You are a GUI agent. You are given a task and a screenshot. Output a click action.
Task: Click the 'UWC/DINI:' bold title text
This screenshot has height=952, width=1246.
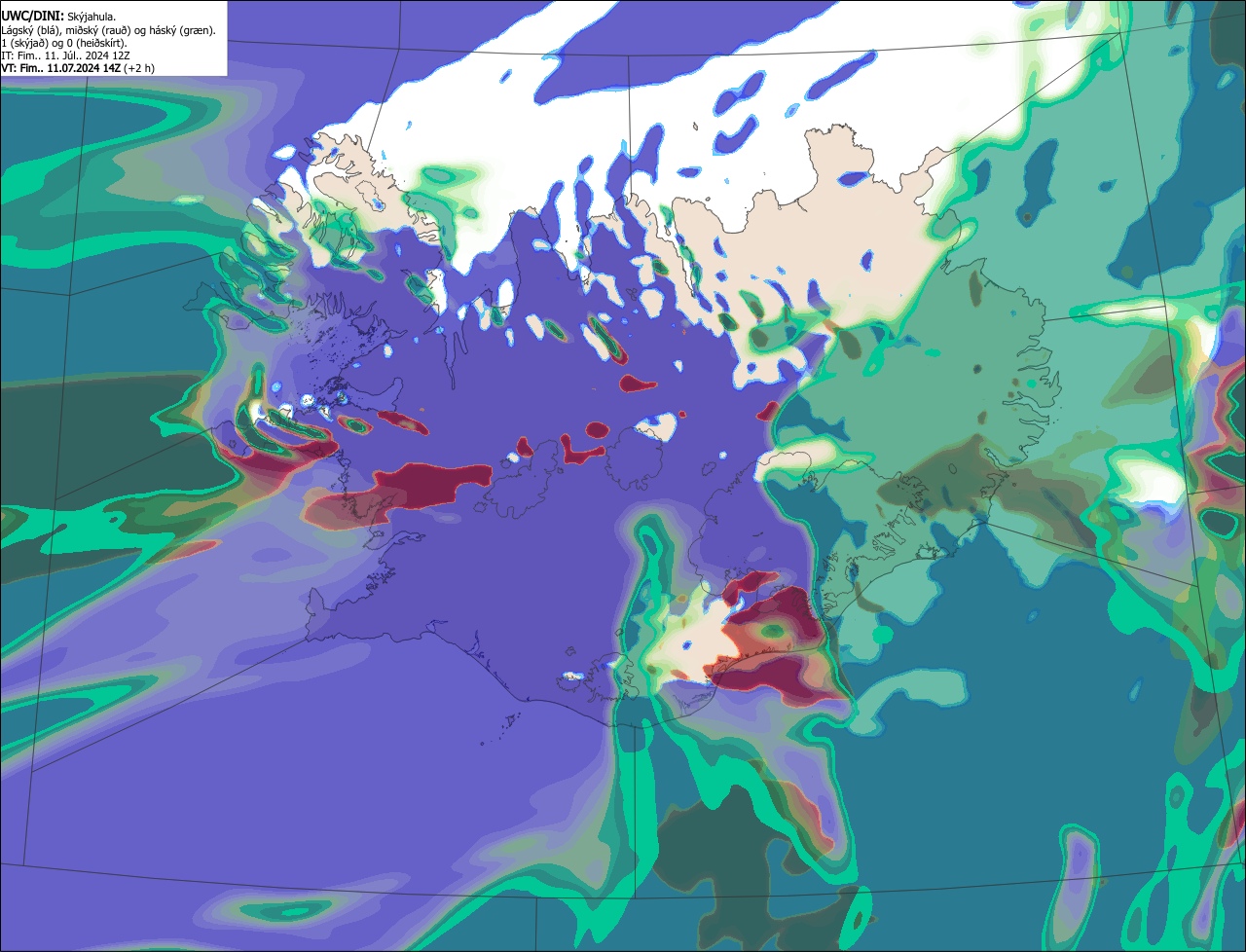click(33, 17)
